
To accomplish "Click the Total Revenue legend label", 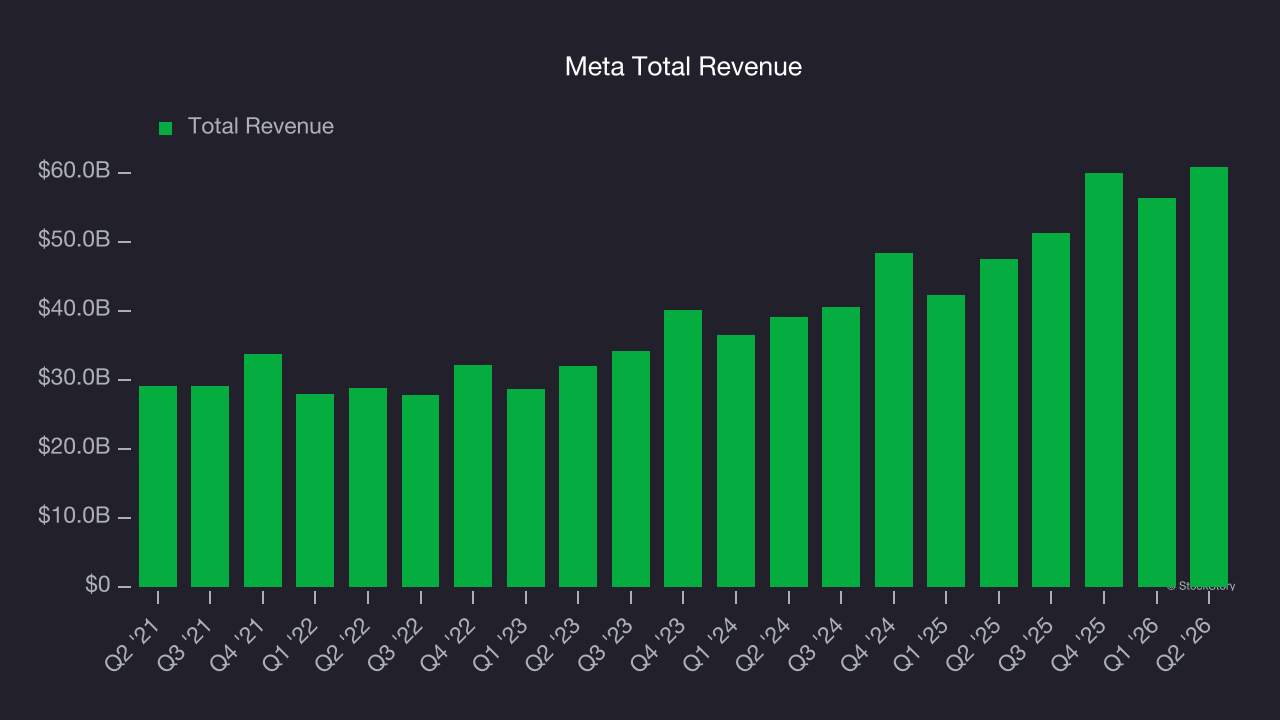I will click(x=261, y=127).
